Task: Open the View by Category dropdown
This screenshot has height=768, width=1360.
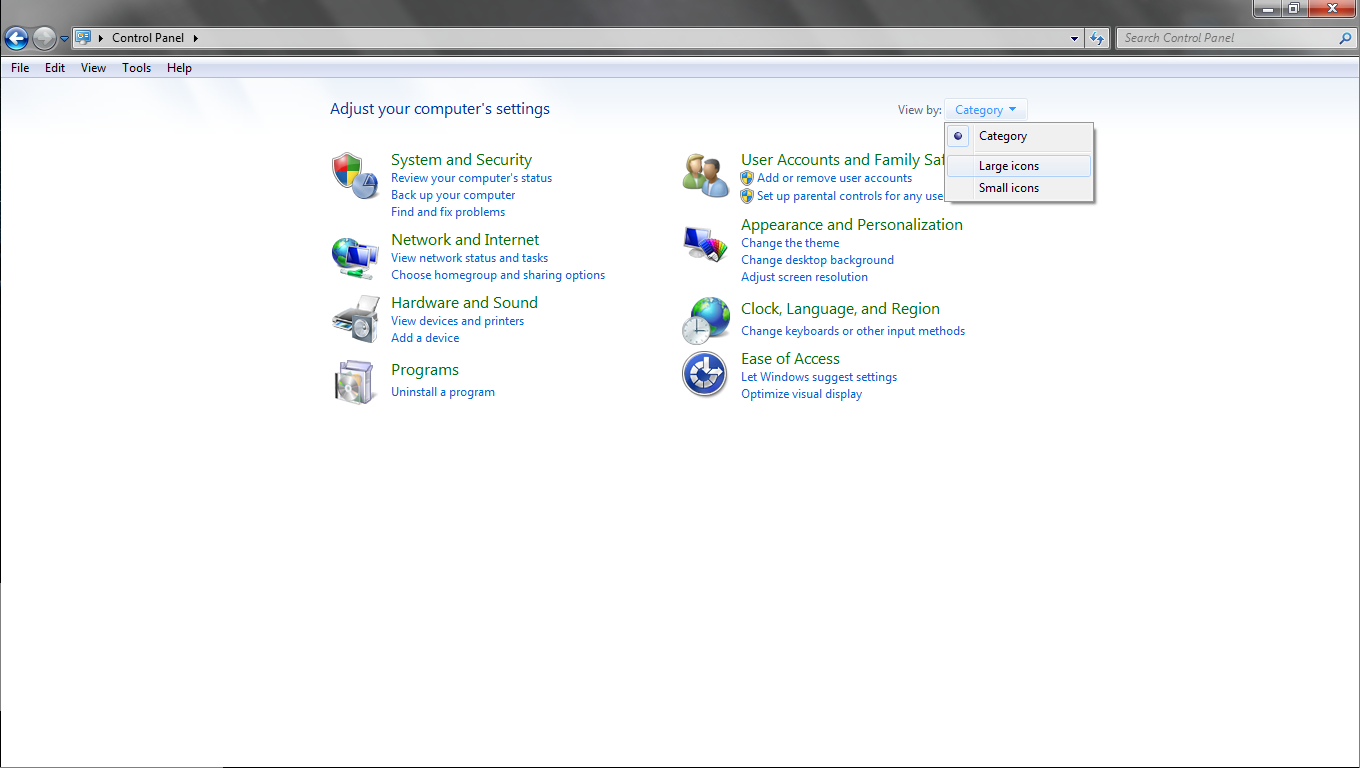Action: click(985, 110)
